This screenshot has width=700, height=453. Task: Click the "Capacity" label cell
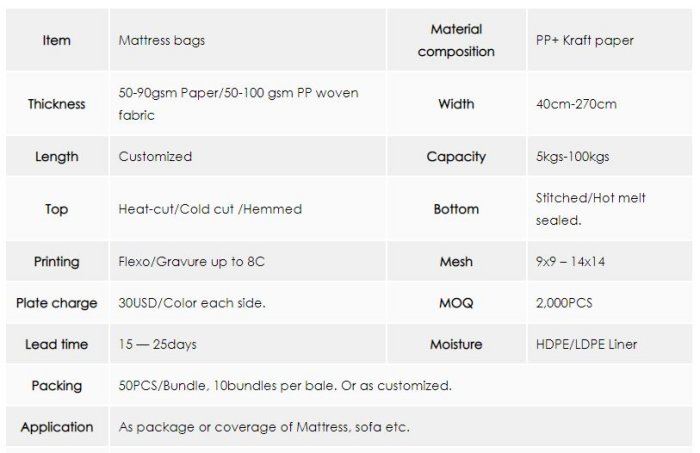[456, 157]
